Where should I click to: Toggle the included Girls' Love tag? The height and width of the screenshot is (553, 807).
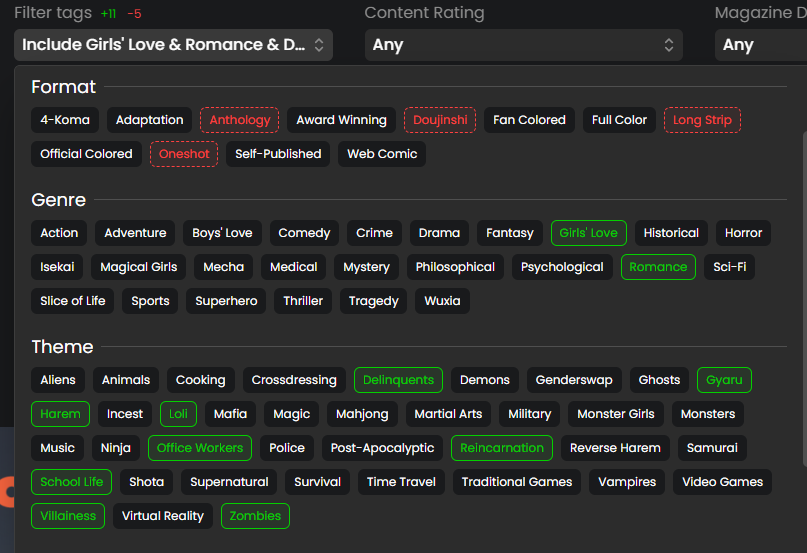click(589, 233)
